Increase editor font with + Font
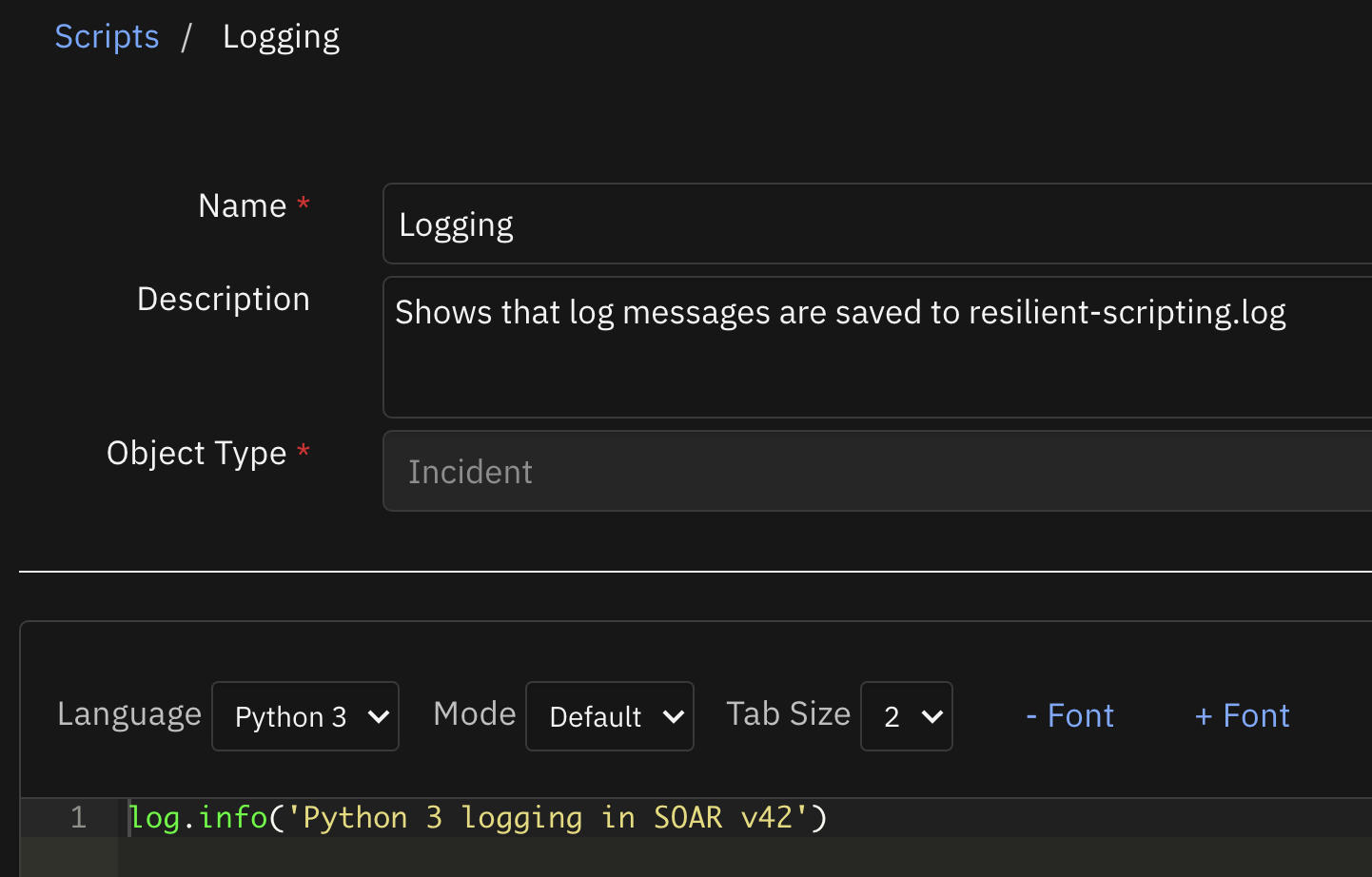1372x877 pixels. tap(1242, 715)
